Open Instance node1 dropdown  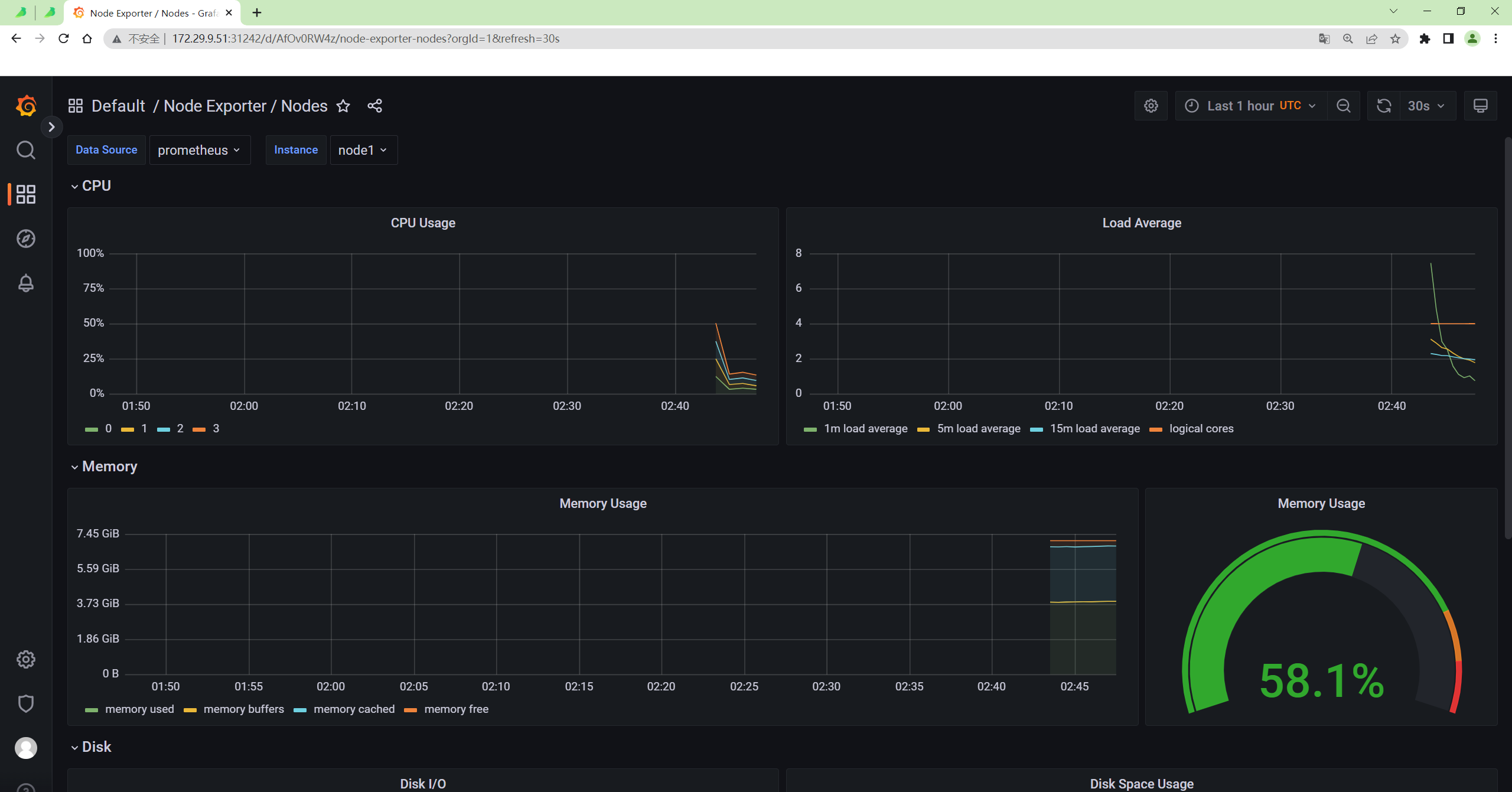point(363,150)
